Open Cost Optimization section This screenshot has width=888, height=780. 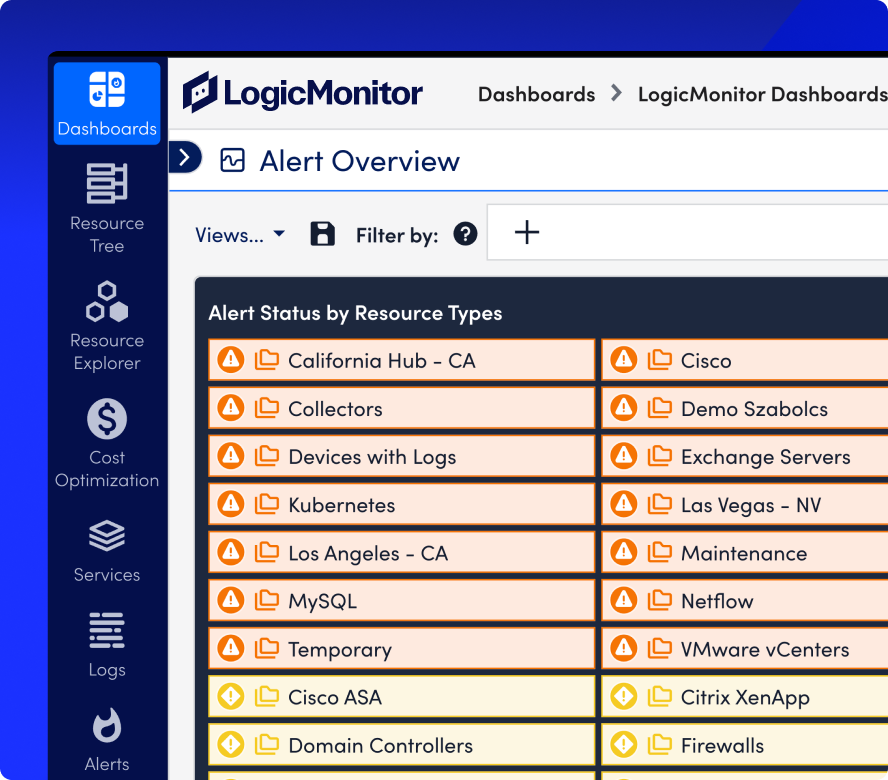(x=107, y=420)
